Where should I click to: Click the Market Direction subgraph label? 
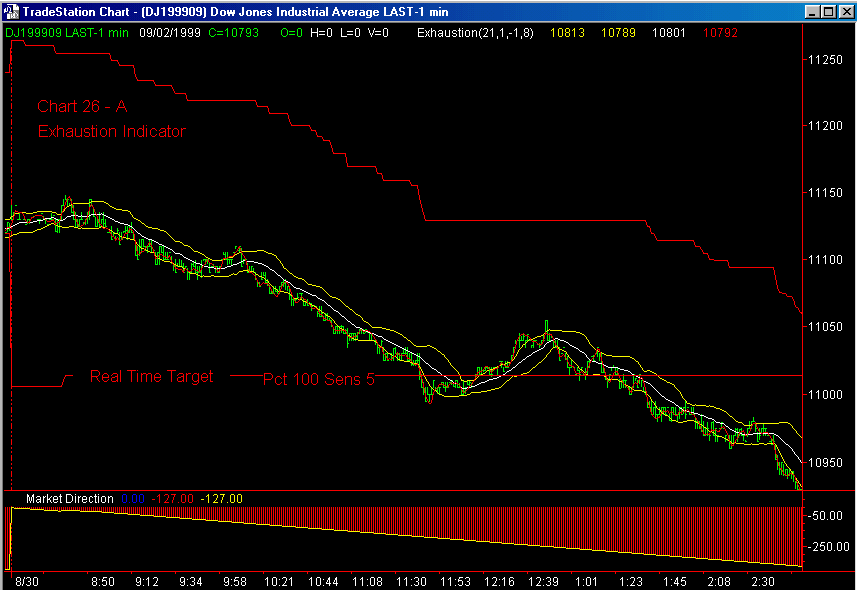tap(69, 499)
